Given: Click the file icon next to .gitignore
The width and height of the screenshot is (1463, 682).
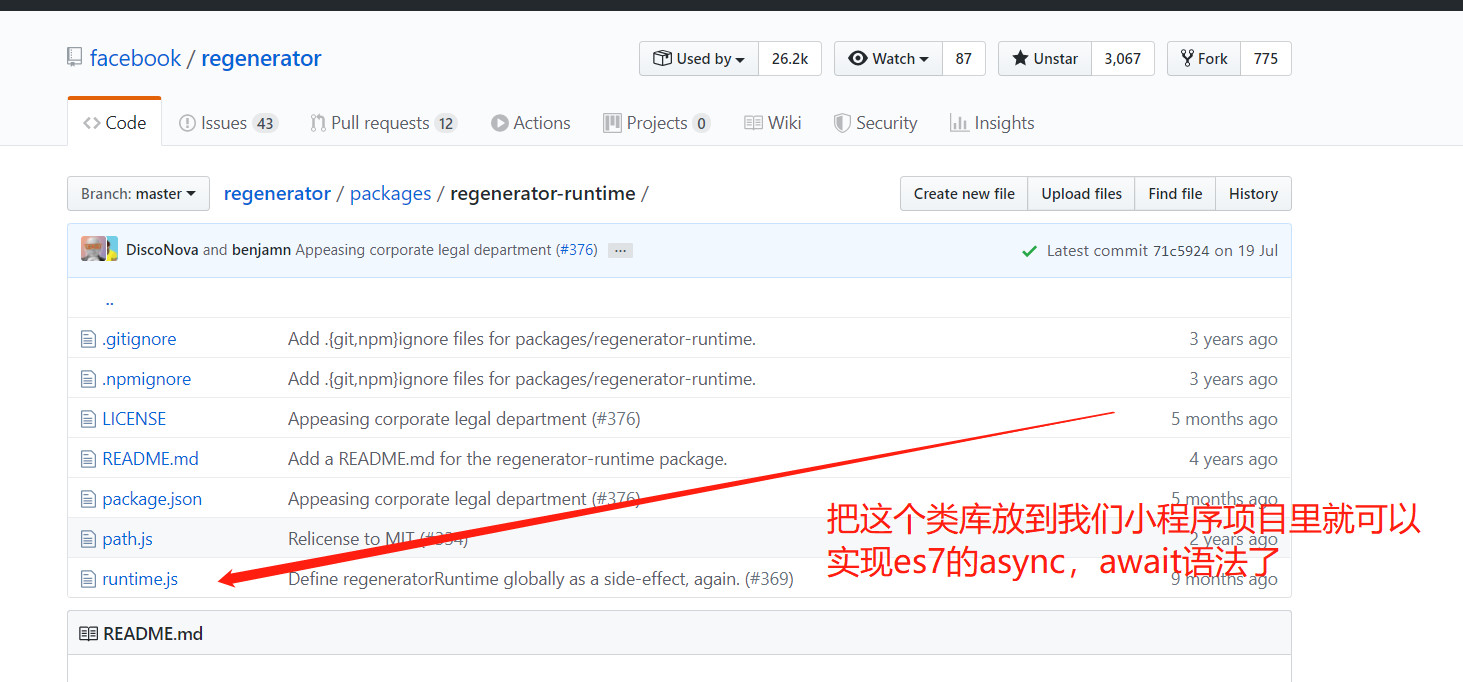Looking at the screenshot, I should click(88, 339).
